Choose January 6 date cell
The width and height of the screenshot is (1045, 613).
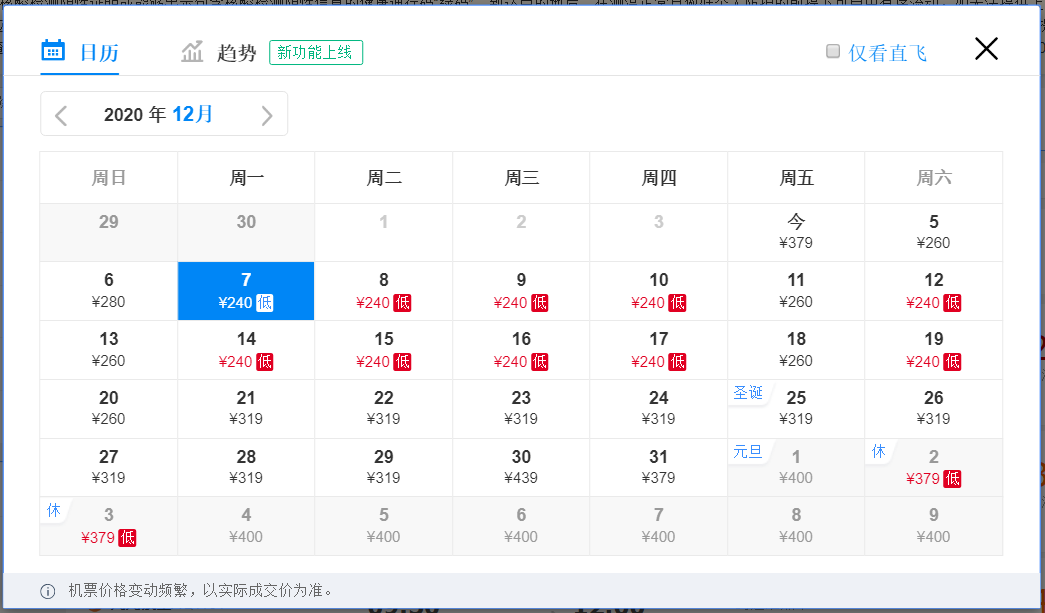521,526
